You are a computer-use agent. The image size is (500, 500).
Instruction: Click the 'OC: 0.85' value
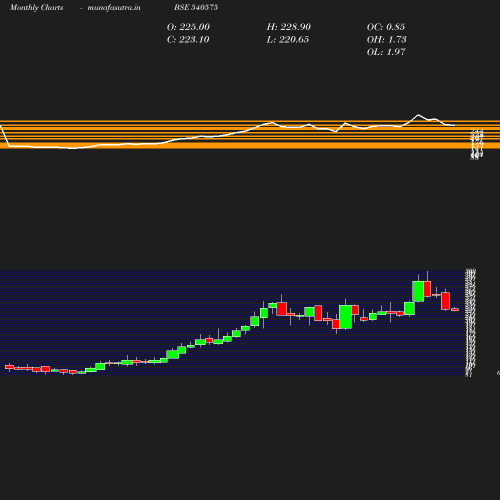point(386,27)
